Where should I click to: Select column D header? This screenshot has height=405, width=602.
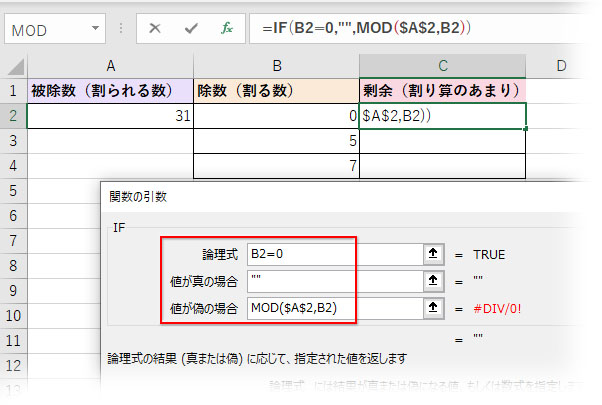point(561,66)
